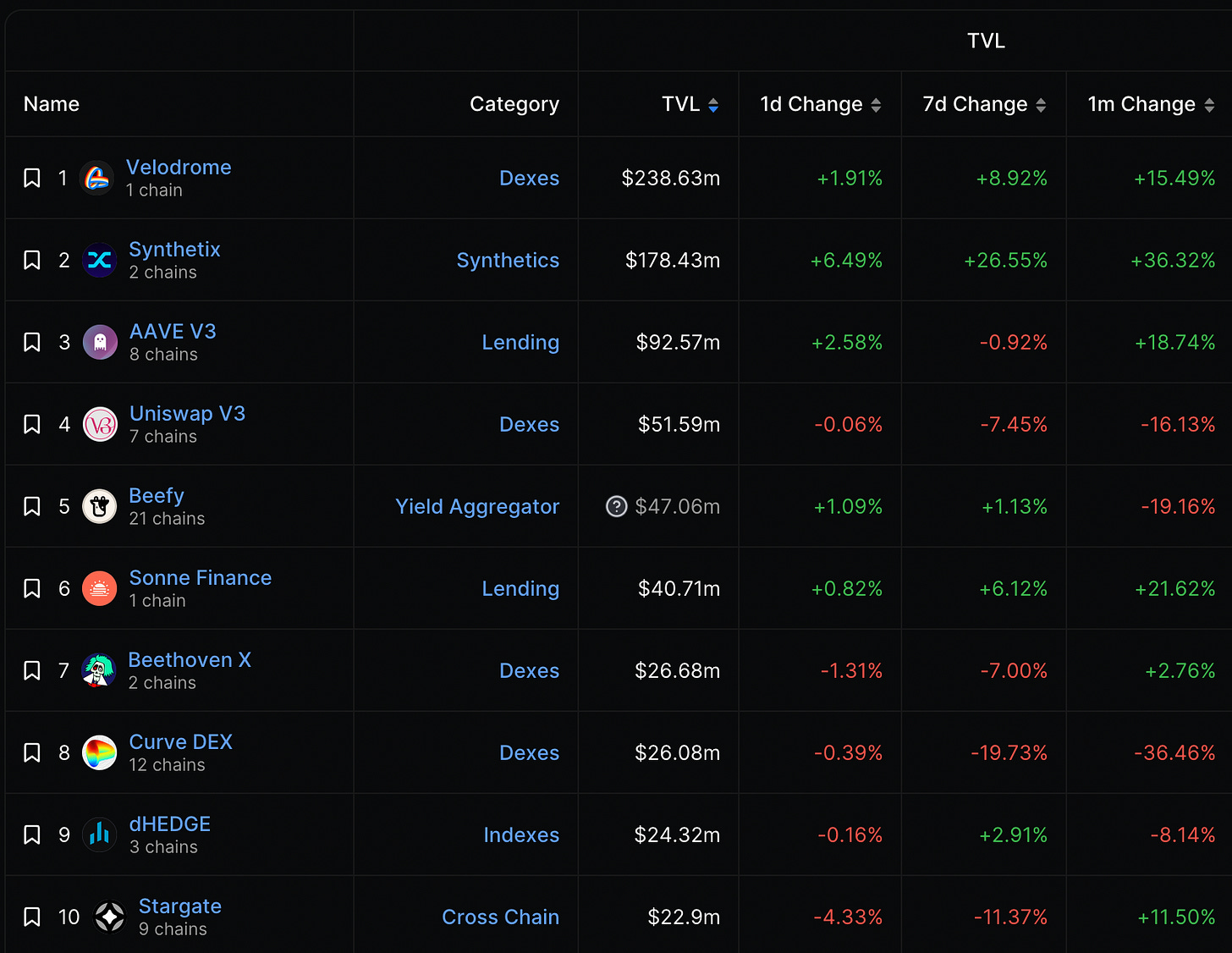Click the Name column header
This screenshot has width=1232, height=953.
(x=52, y=104)
